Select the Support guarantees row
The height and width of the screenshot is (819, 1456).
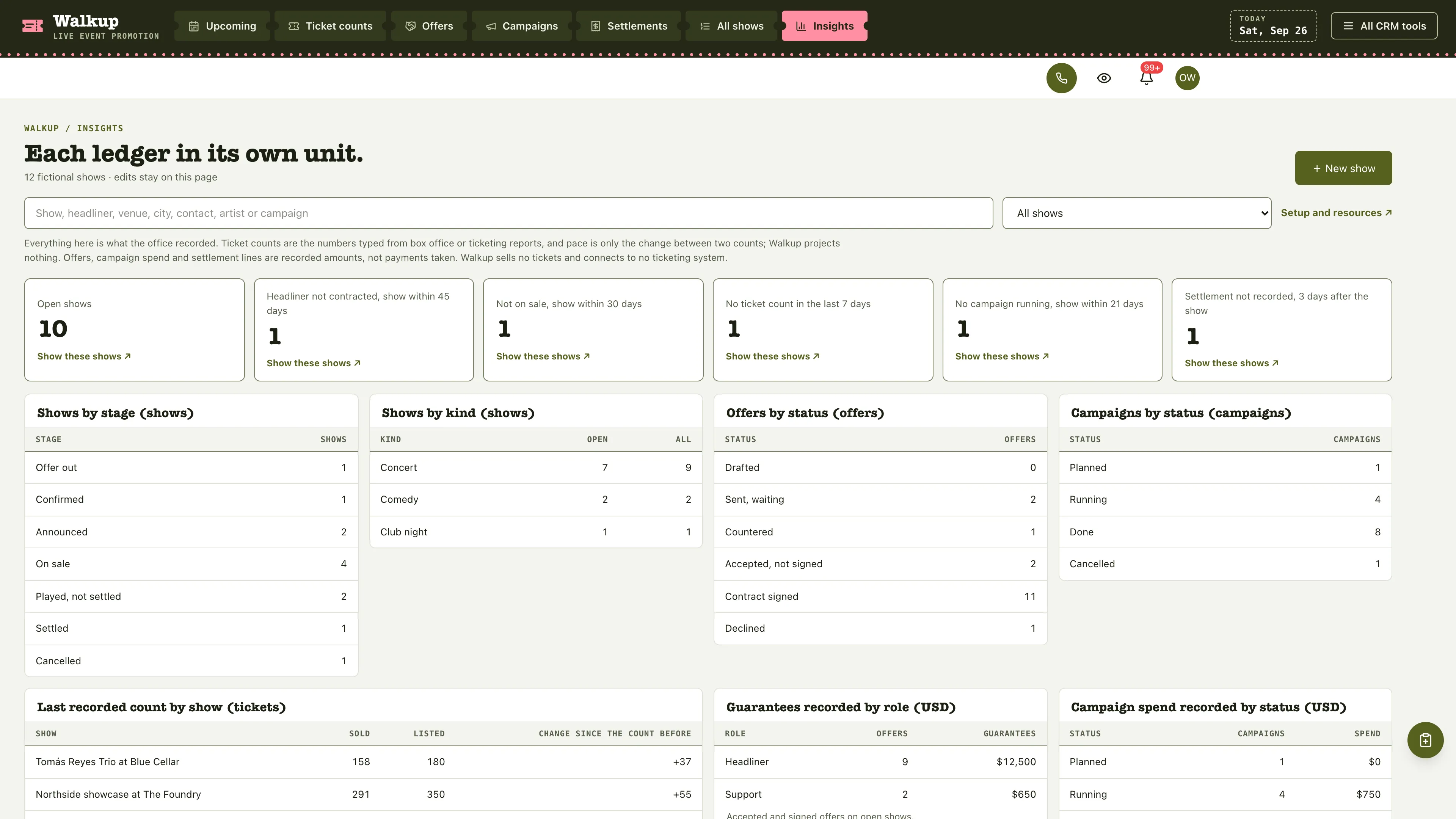pyautogui.click(x=880, y=794)
